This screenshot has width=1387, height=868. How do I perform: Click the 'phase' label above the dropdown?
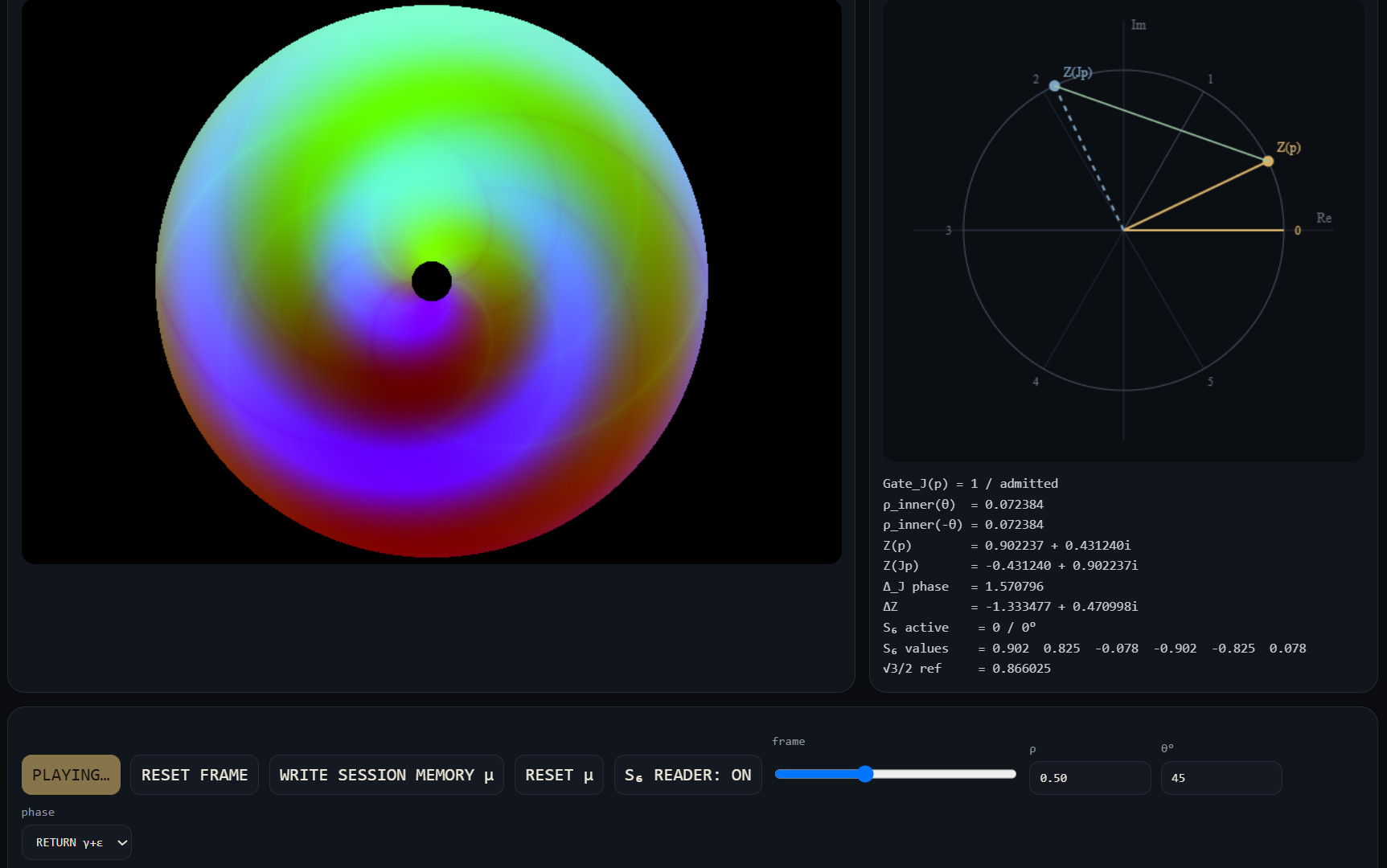38,812
